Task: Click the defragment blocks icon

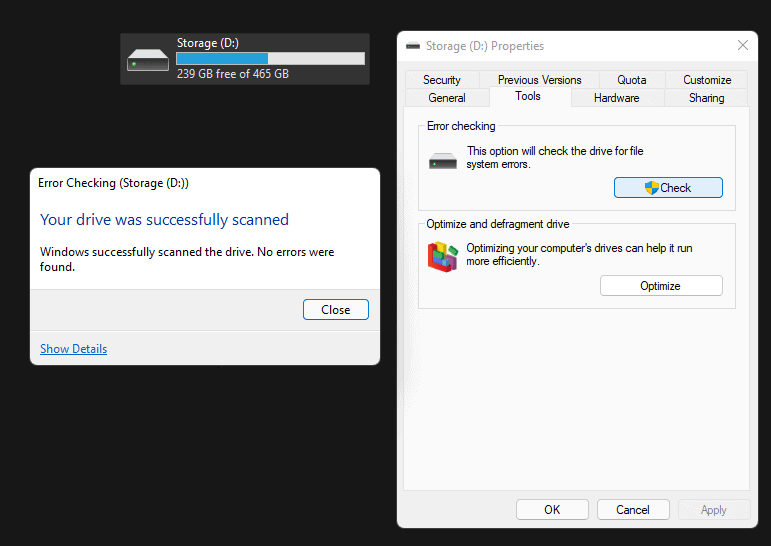Action: tap(443, 256)
